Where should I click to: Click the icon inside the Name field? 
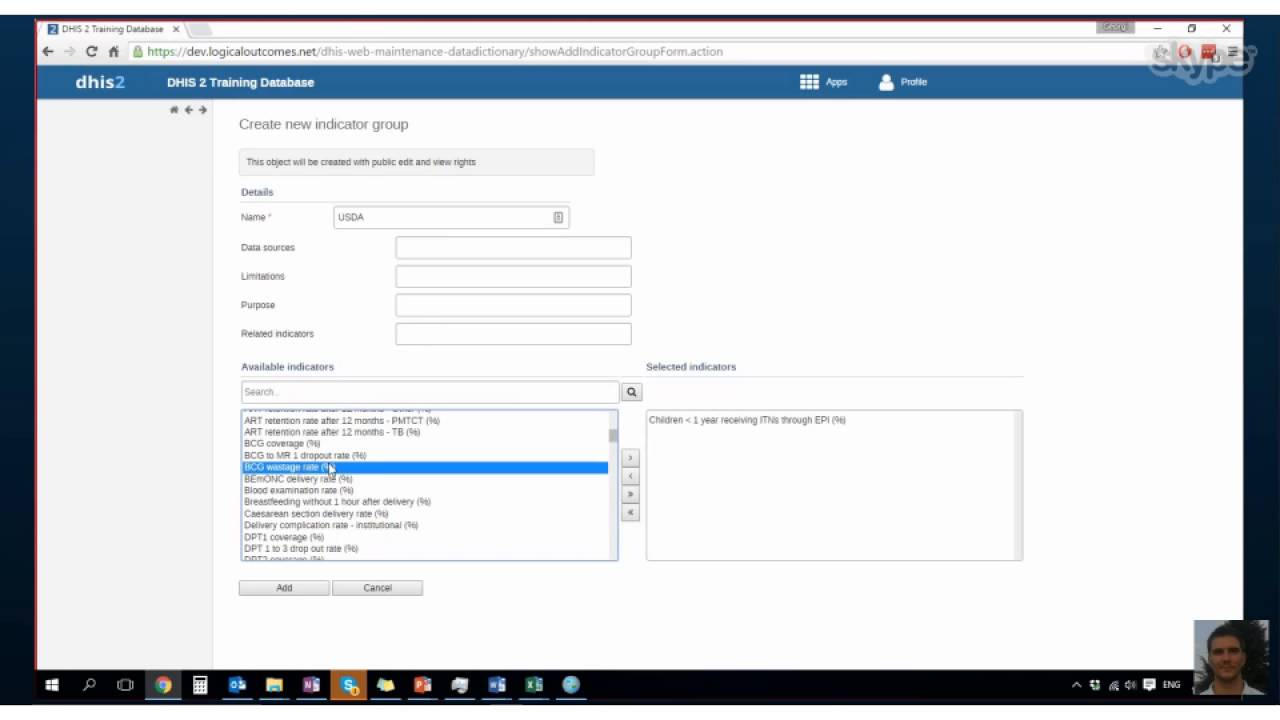(558, 217)
